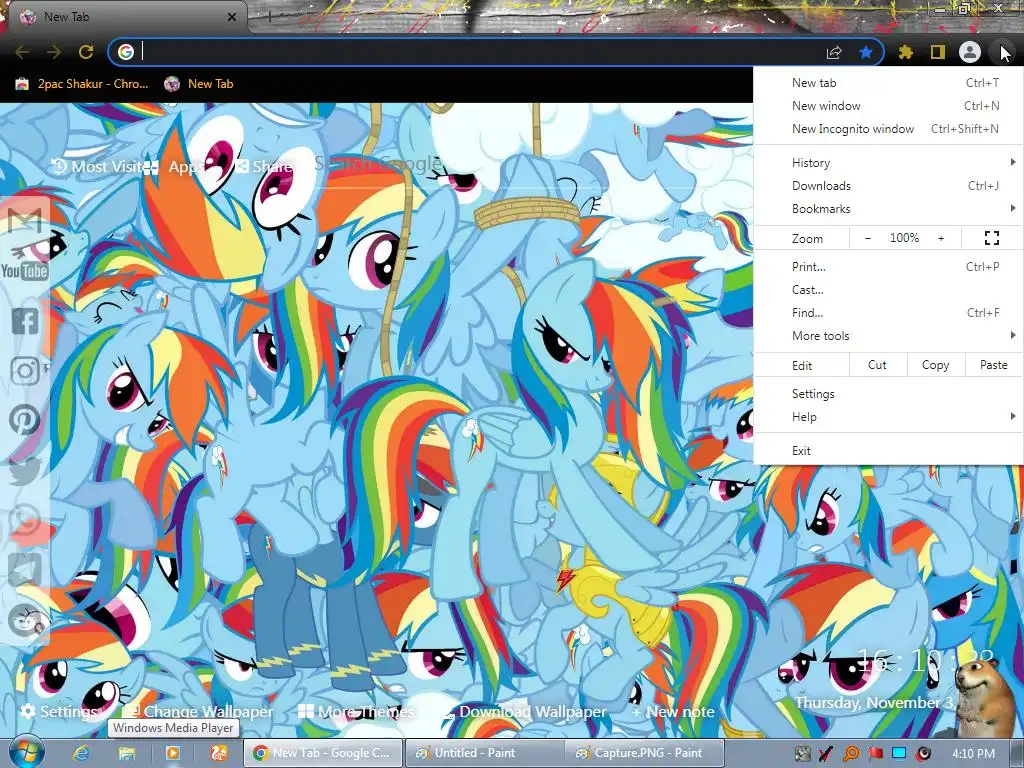Launch UC Browser from taskbar

point(219,753)
